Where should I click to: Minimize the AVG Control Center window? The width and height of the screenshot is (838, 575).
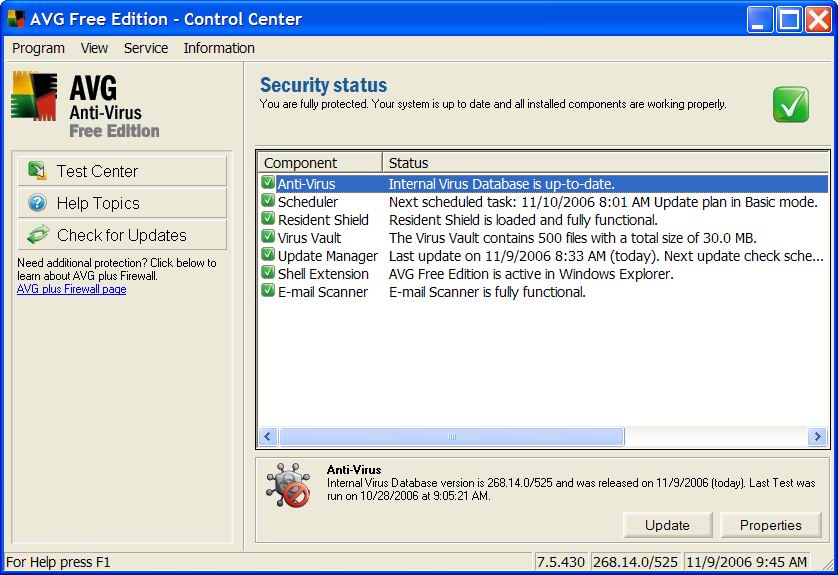click(x=759, y=20)
